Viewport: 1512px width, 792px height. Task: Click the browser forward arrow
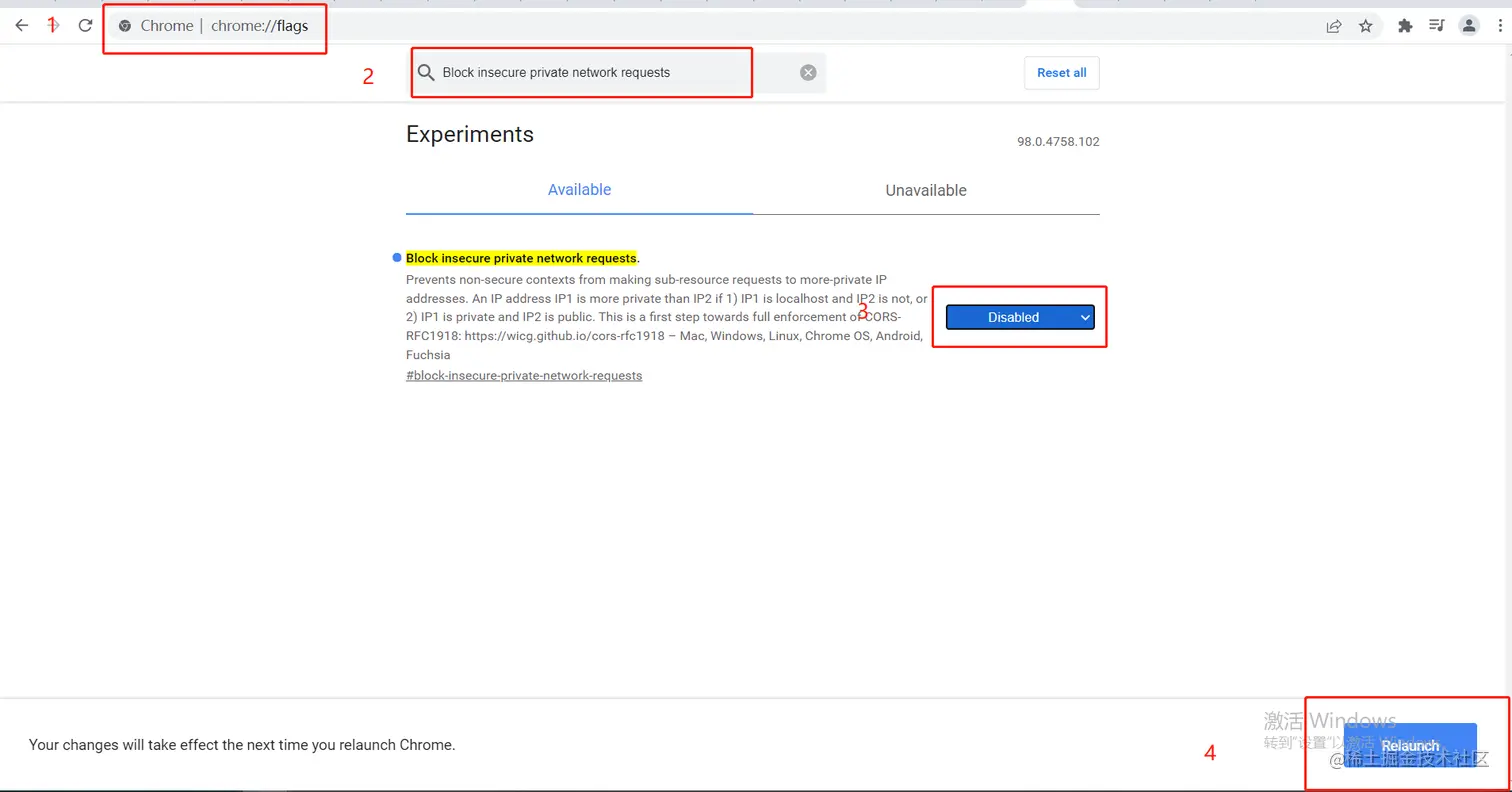(54, 26)
